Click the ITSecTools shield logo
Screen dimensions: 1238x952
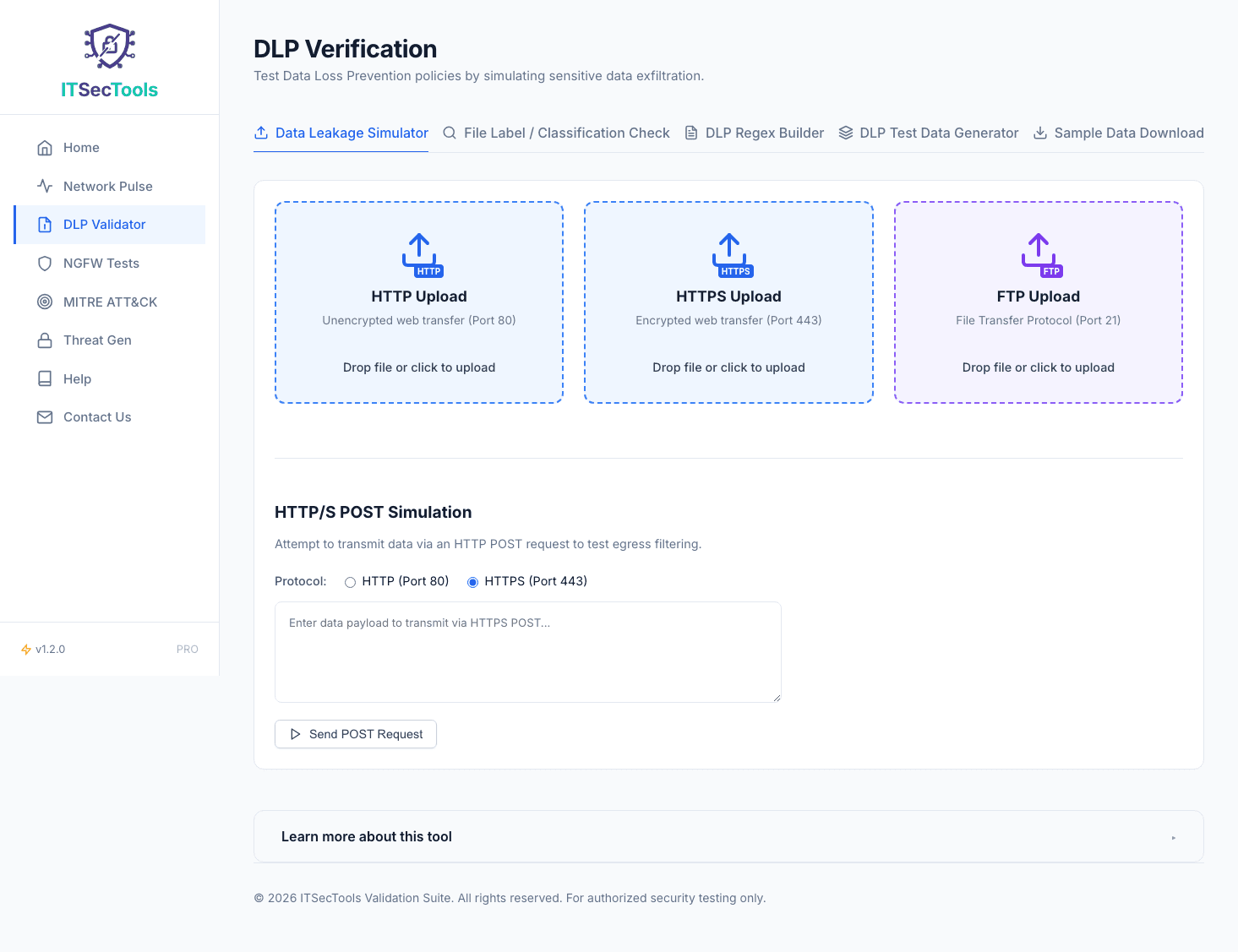[110, 46]
